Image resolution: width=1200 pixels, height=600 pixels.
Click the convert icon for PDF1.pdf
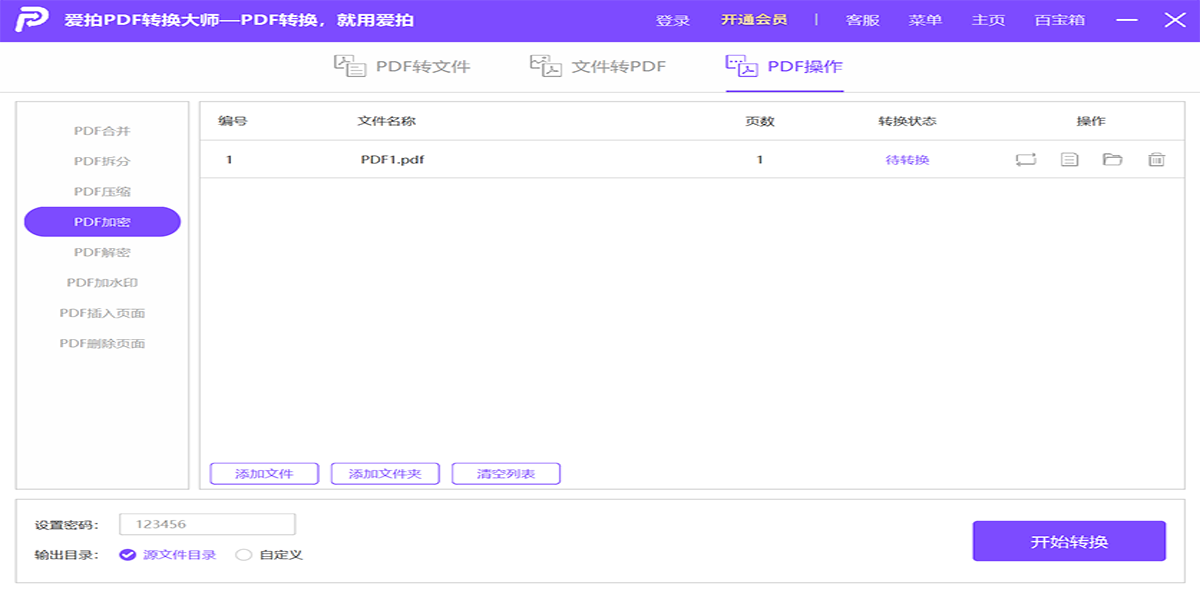coord(1025,159)
